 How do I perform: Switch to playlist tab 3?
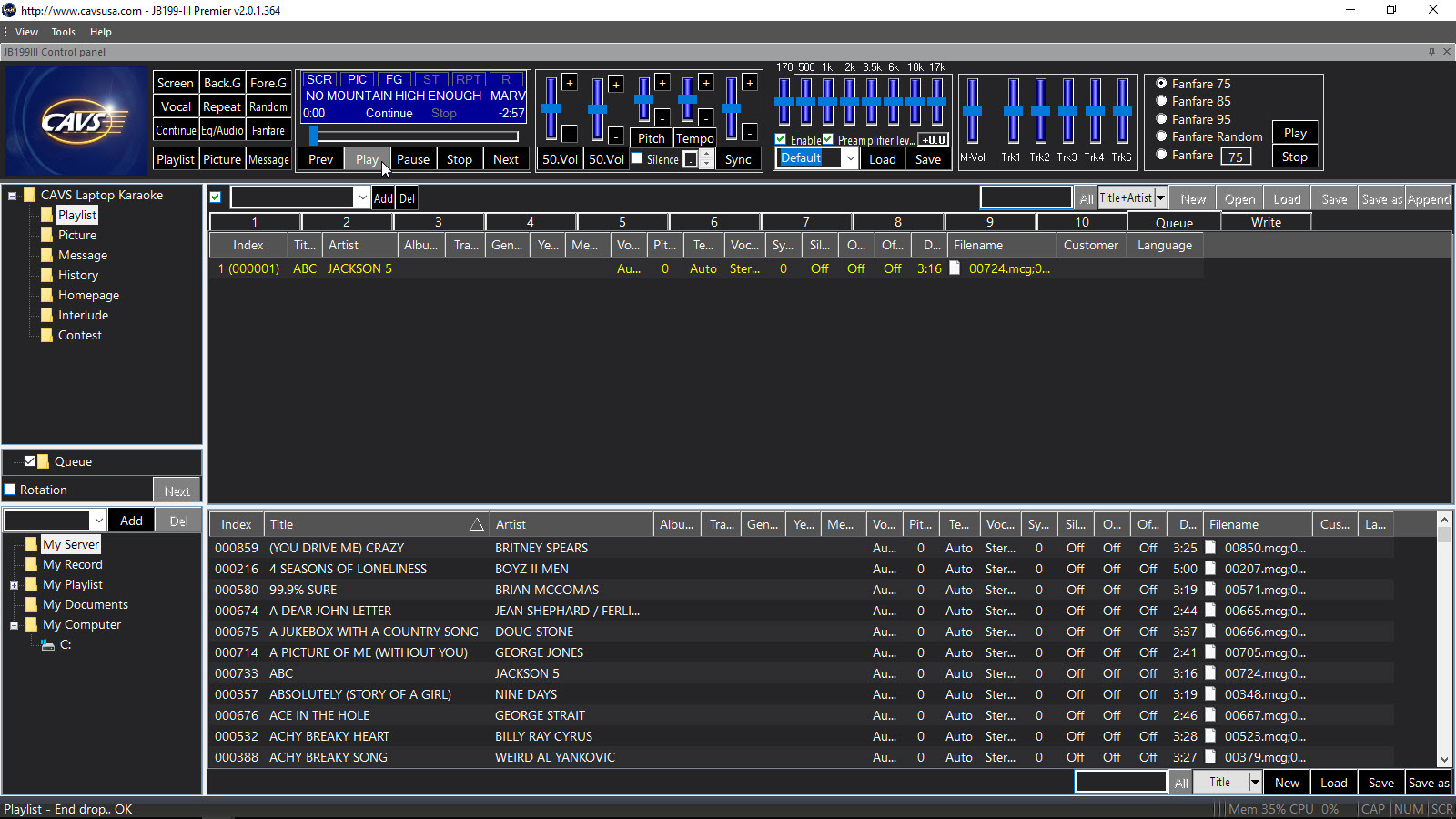pyautogui.click(x=439, y=222)
